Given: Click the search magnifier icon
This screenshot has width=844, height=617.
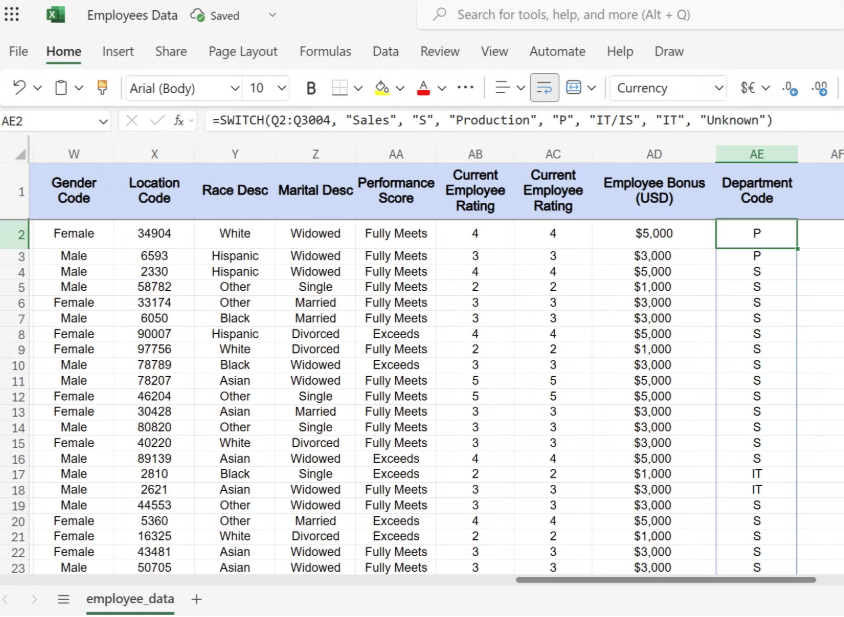Looking at the screenshot, I should (x=440, y=14).
